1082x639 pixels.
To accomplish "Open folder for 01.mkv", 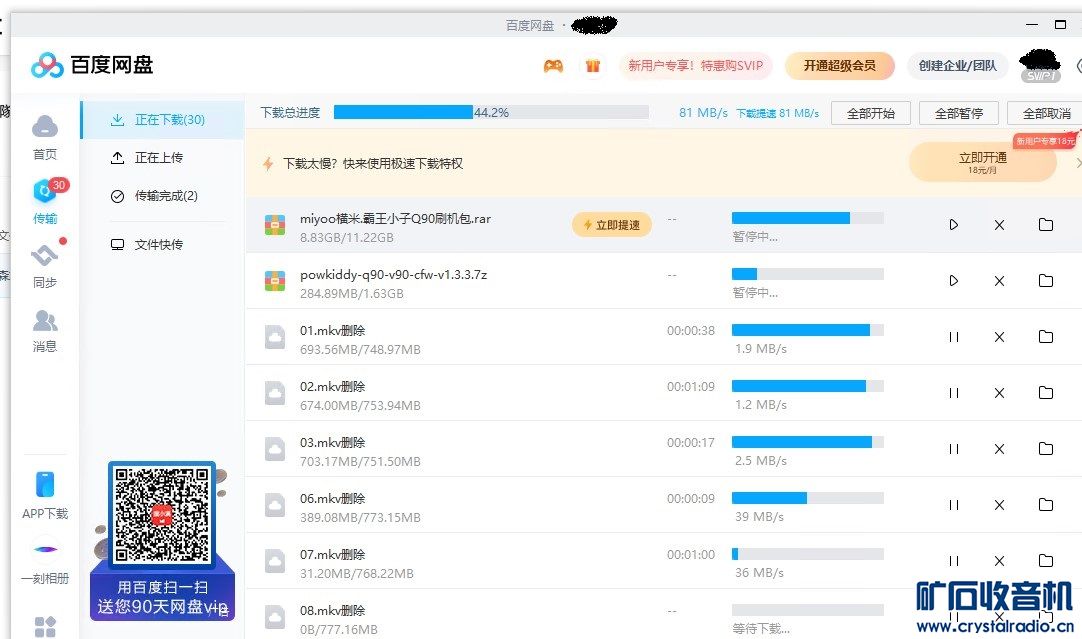I will 1046,336.
